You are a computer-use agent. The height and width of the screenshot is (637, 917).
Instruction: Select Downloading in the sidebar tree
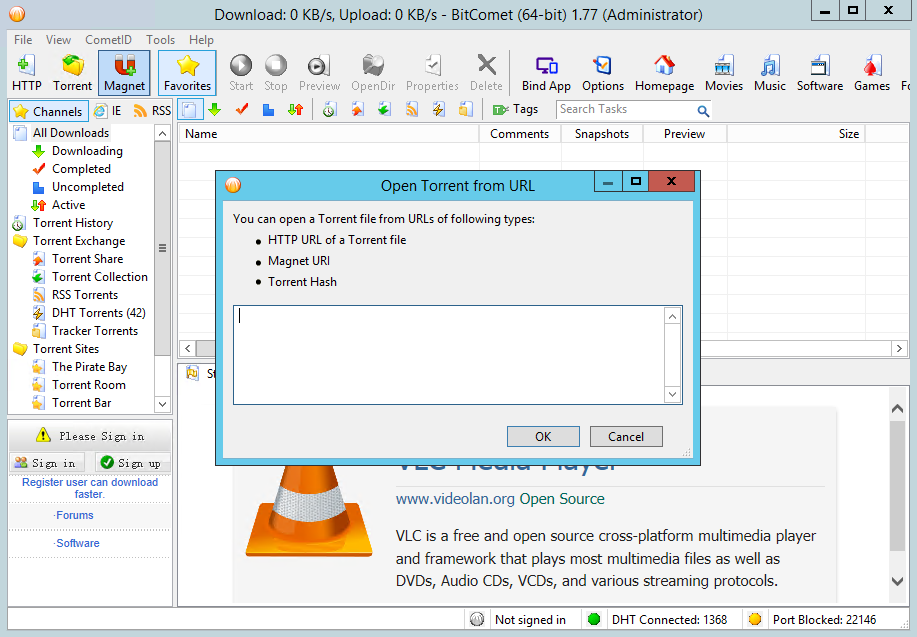click(87, 151)
